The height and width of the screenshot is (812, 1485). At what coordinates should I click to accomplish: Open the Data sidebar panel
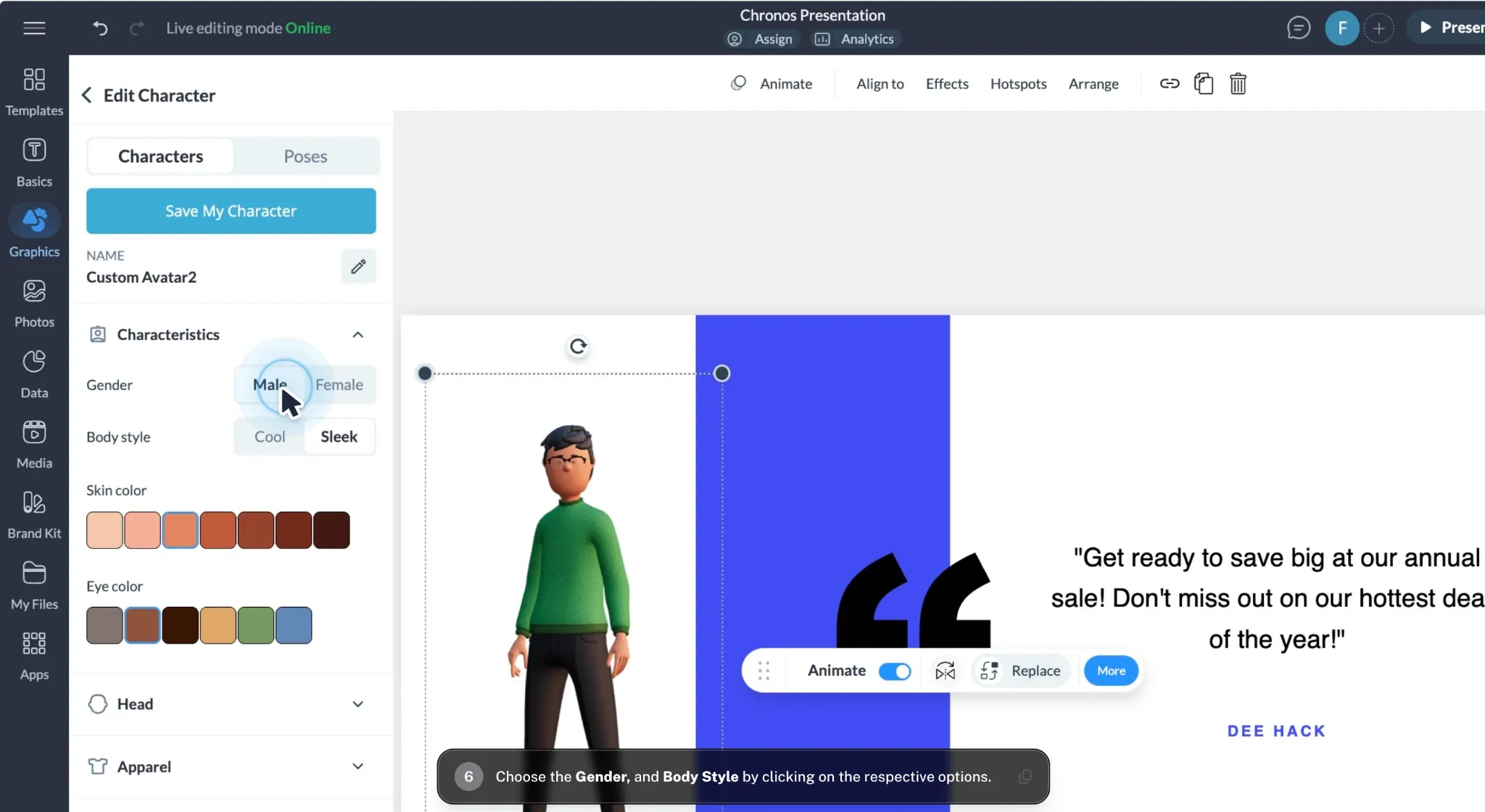[34, 373]
